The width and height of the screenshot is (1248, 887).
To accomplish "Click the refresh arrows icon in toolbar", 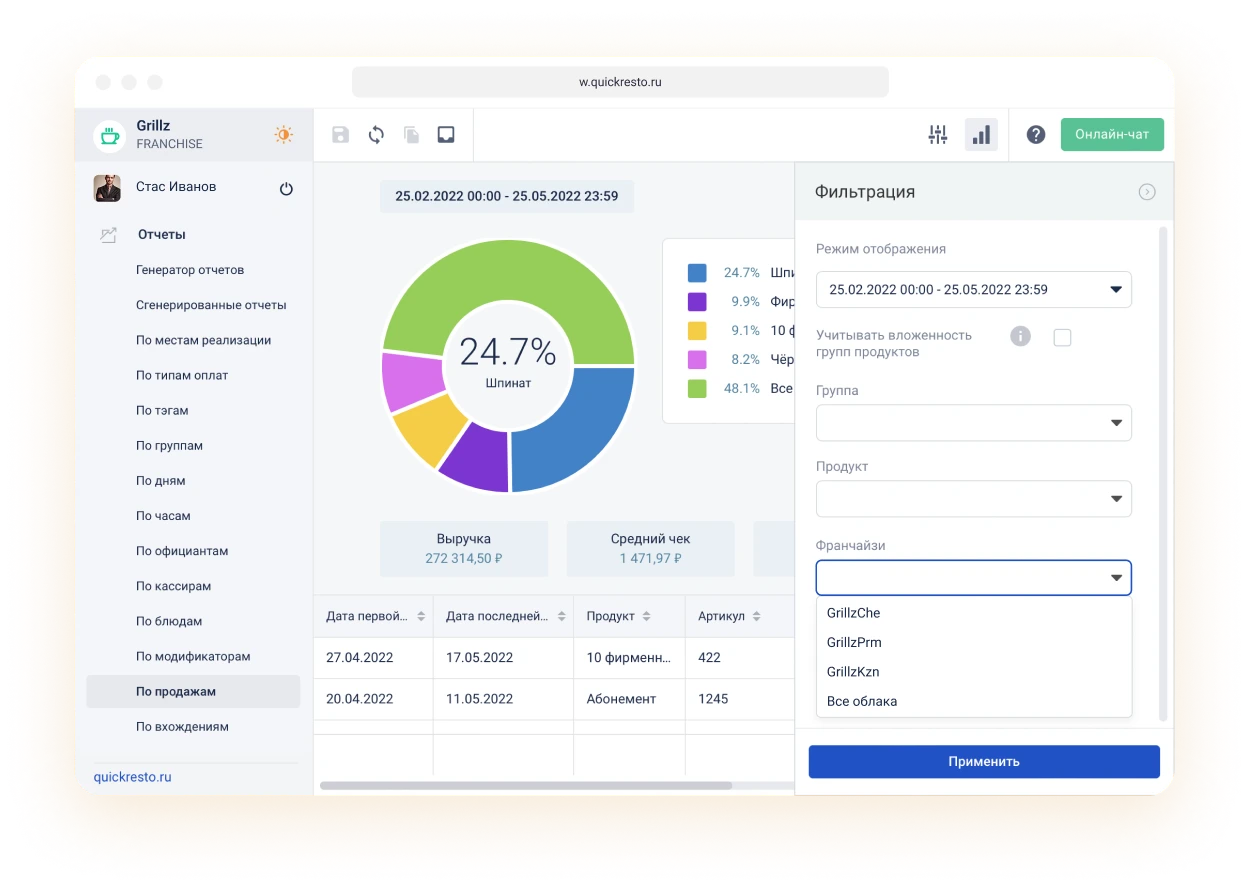I will tap(376, 135).
